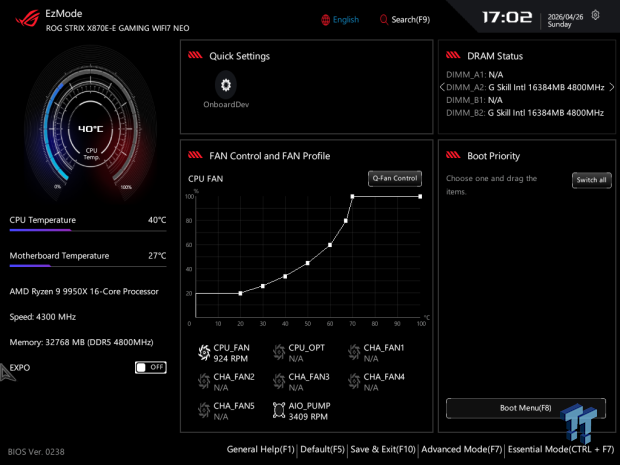Select the CHA_FAN4 fan icon
Screen dimensions: 620x465
(354, 382)
